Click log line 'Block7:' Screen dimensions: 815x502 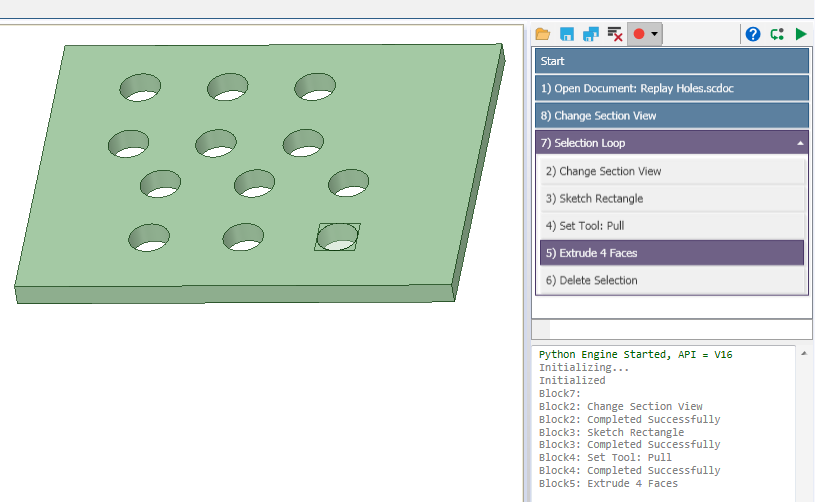(559, 393)
